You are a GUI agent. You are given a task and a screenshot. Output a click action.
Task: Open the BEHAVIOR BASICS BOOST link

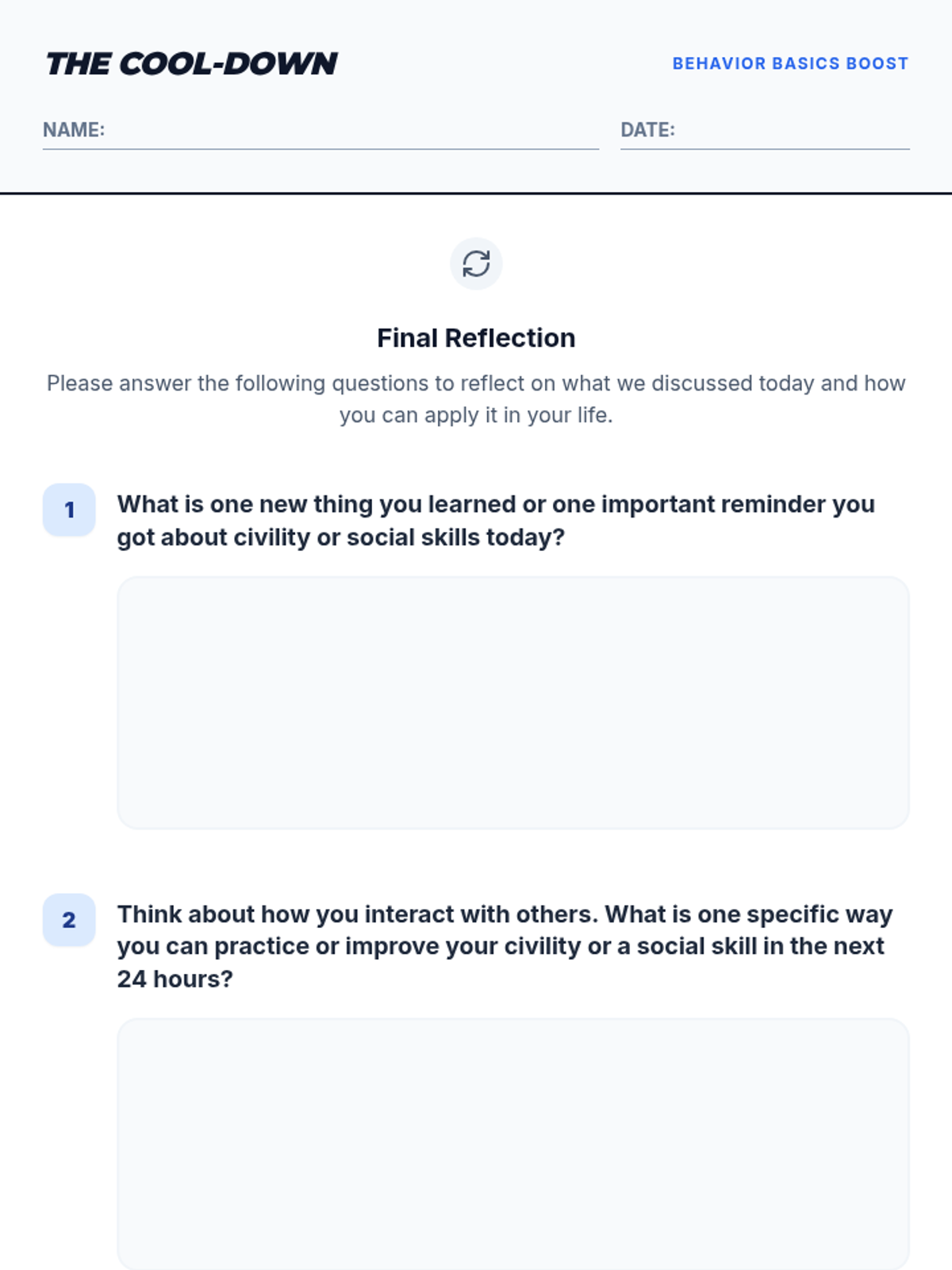(789, 63)
